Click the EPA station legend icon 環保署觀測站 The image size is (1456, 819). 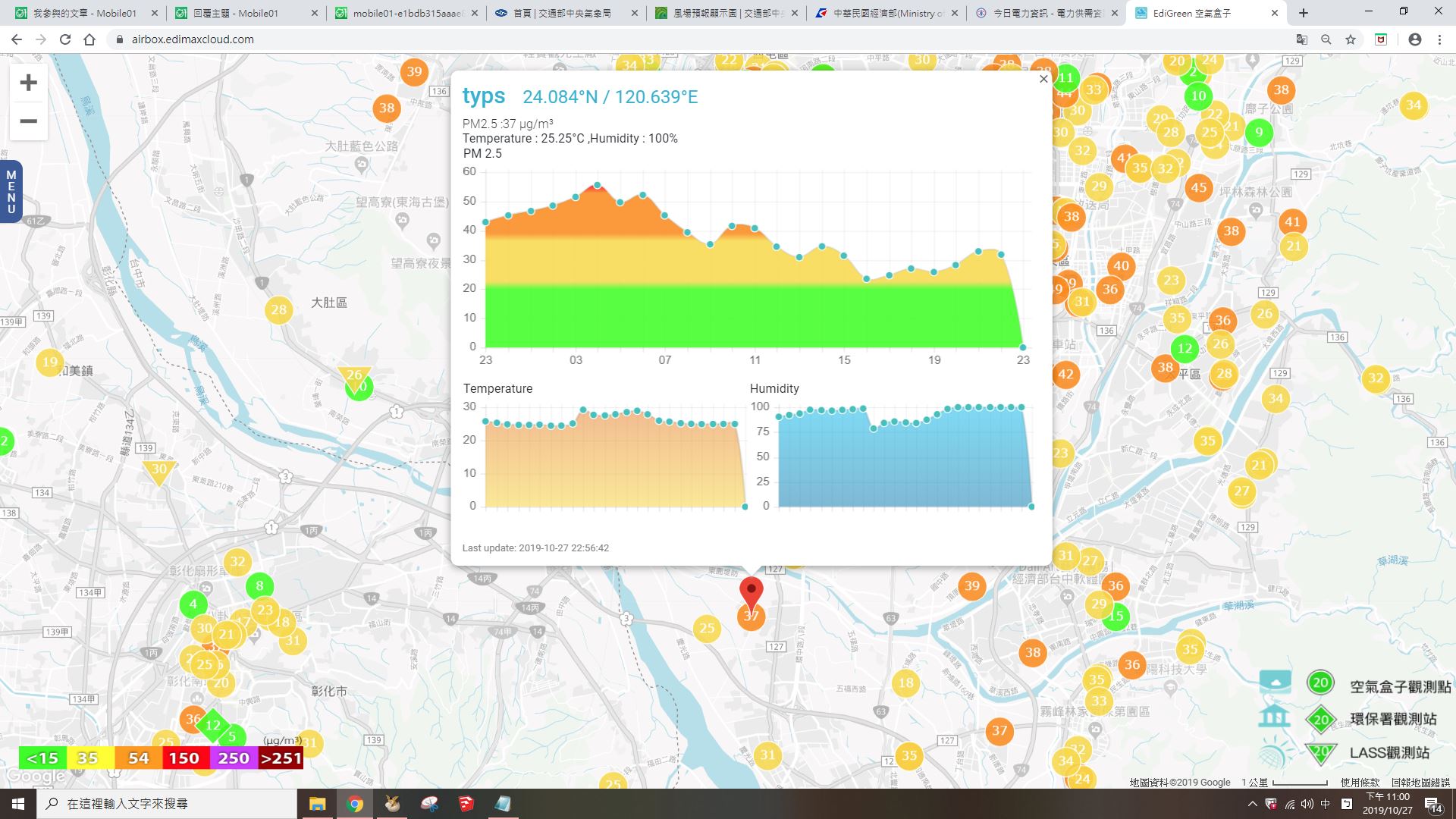[1321, 720]
